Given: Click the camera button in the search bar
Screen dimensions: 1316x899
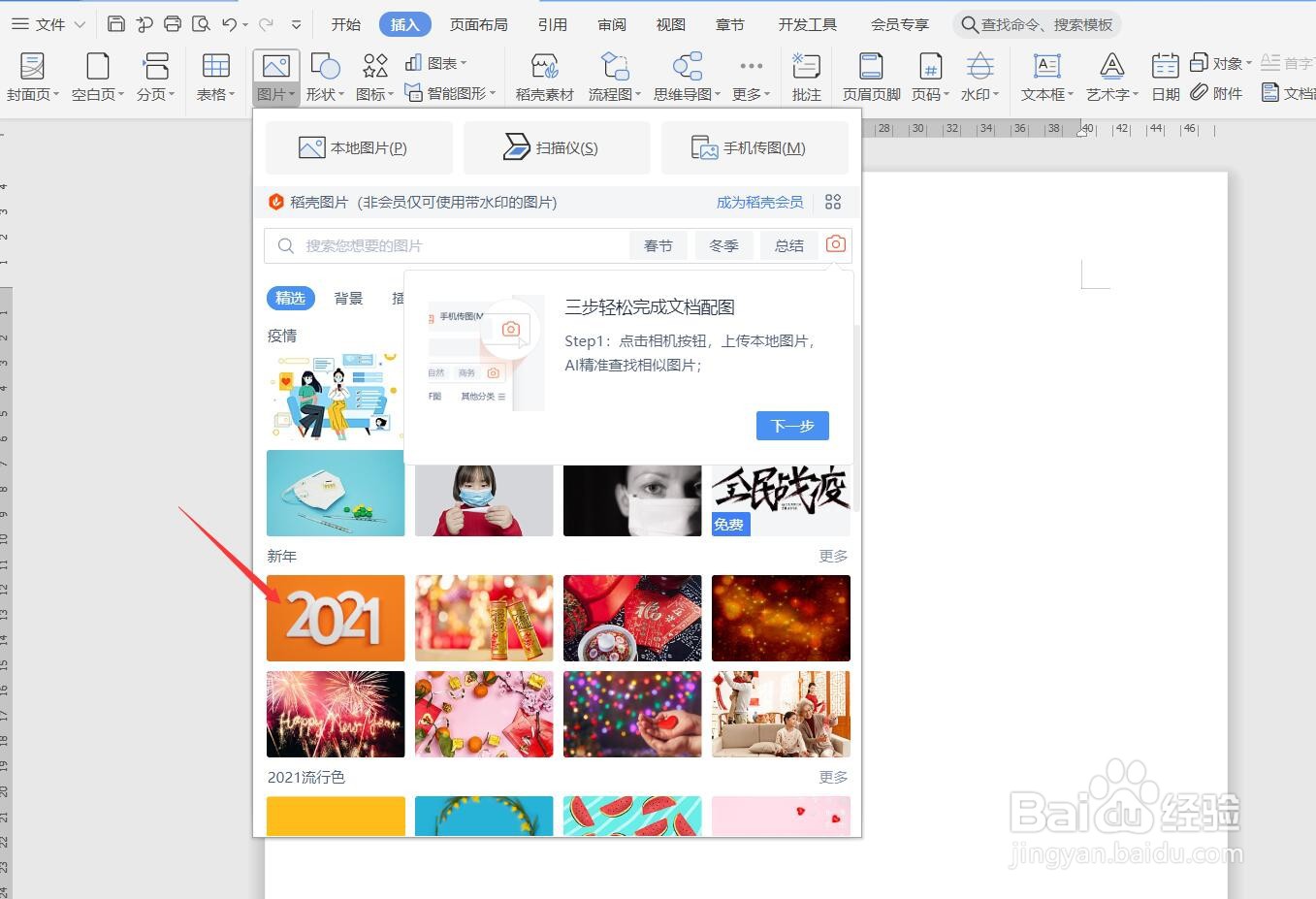Looking at the screenshot, I should 835,244.
